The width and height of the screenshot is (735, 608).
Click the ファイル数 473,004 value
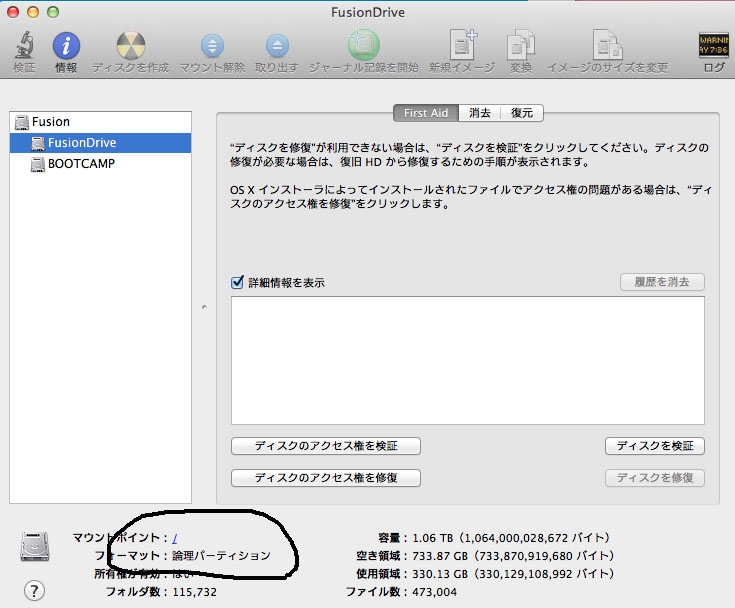pos(435,592)
